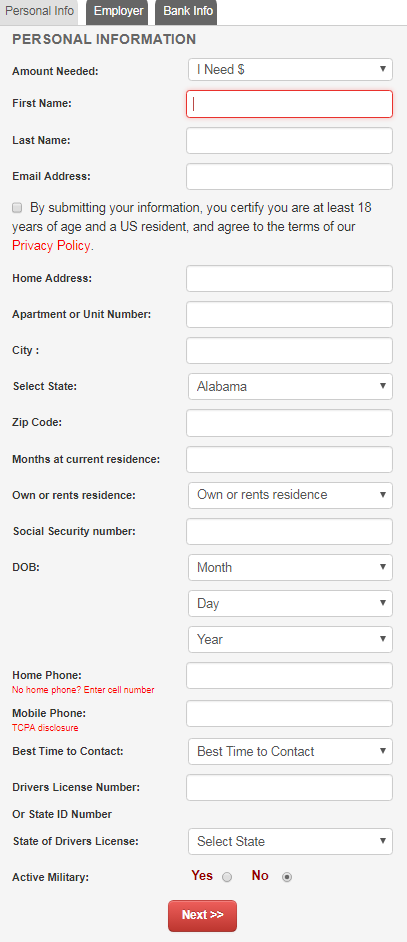Open the Personal Info tab
Screen dimensions: 407x942
(39, 12)
